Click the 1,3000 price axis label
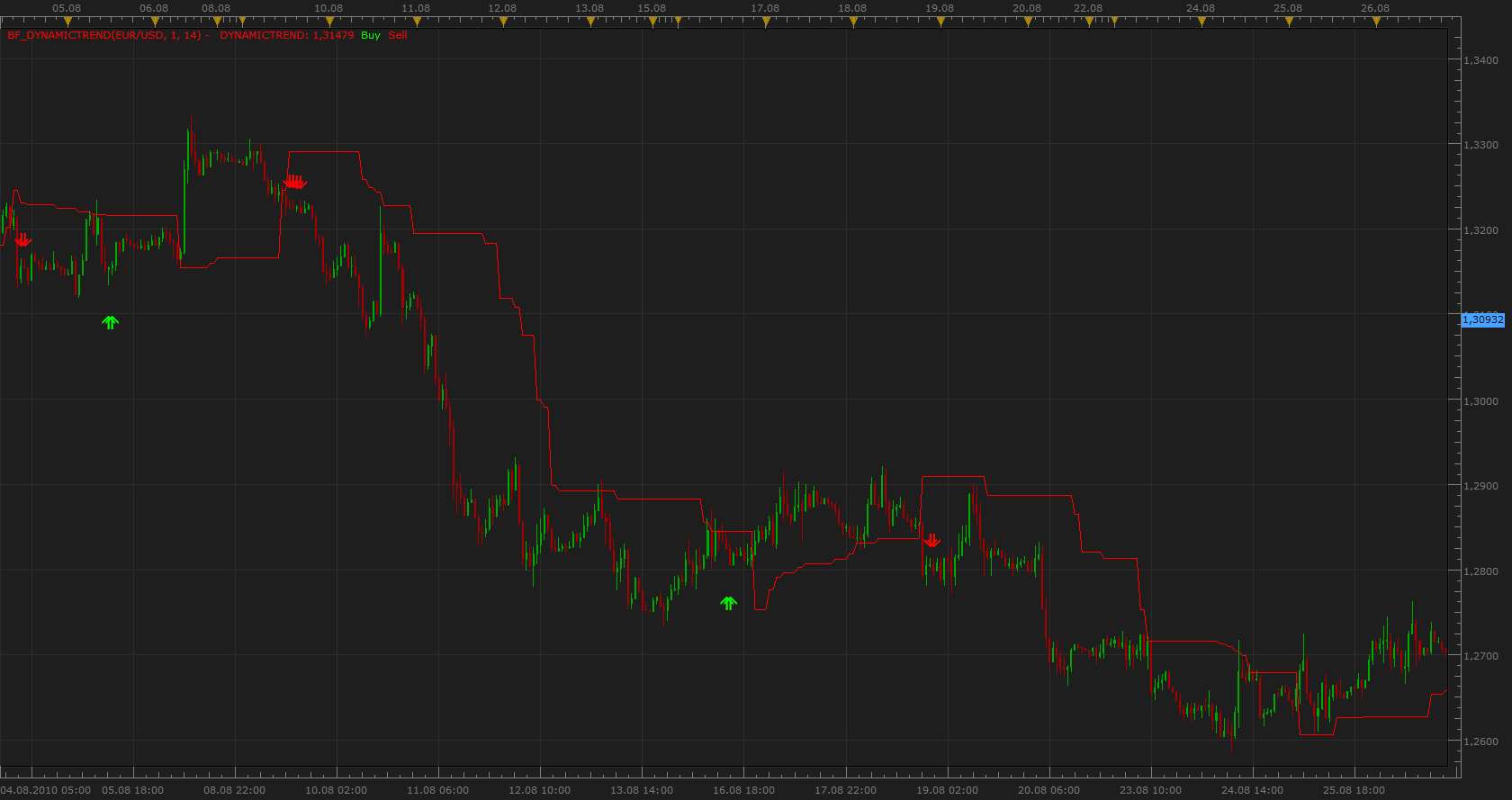The width and height of the screenshot is (1512, 800). pyautogui.click(x=1481, y=401)
